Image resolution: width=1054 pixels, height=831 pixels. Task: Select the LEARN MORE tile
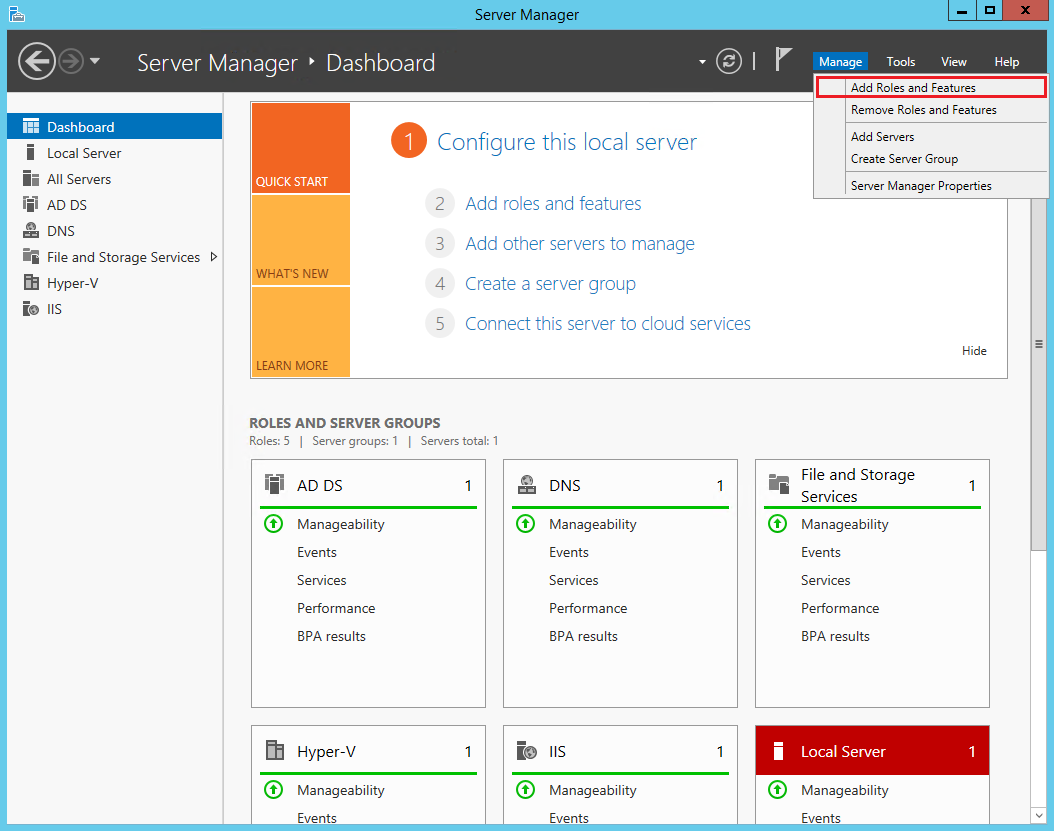pos(300,332)
